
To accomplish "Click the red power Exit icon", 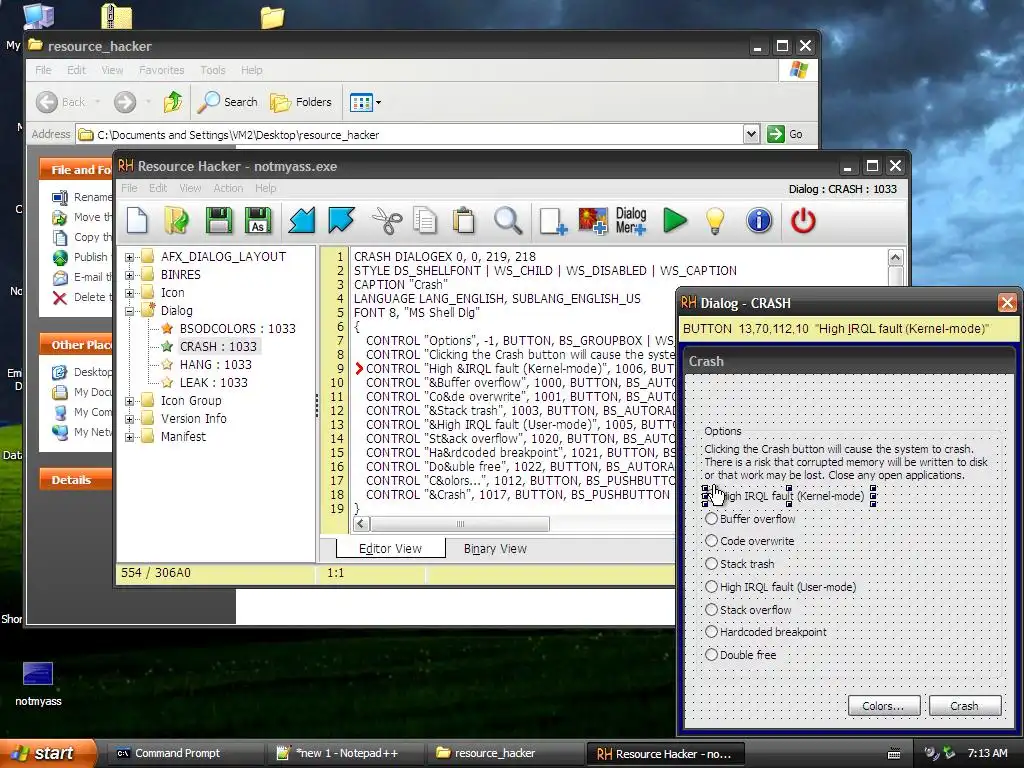I will 803,221.
